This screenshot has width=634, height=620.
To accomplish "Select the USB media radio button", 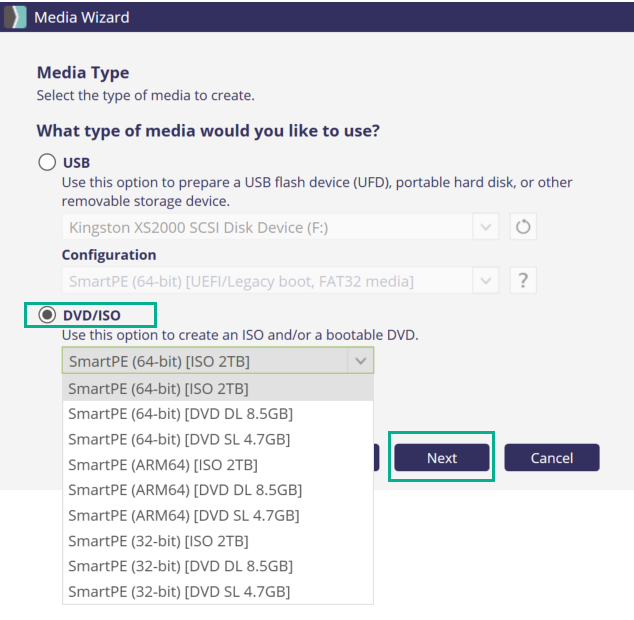I will [47, 162].
